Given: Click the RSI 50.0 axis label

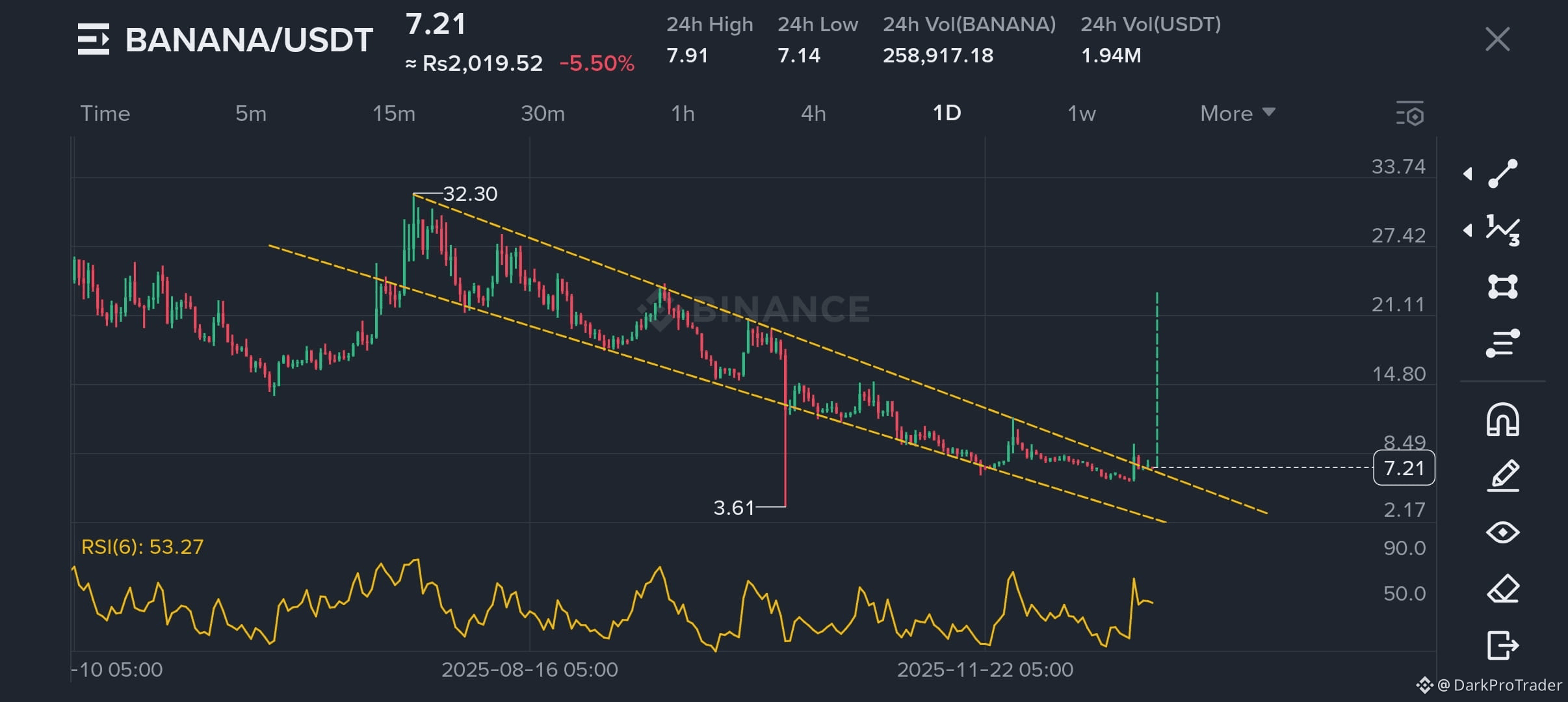Looking at the screenshot, I should 1404,593.
